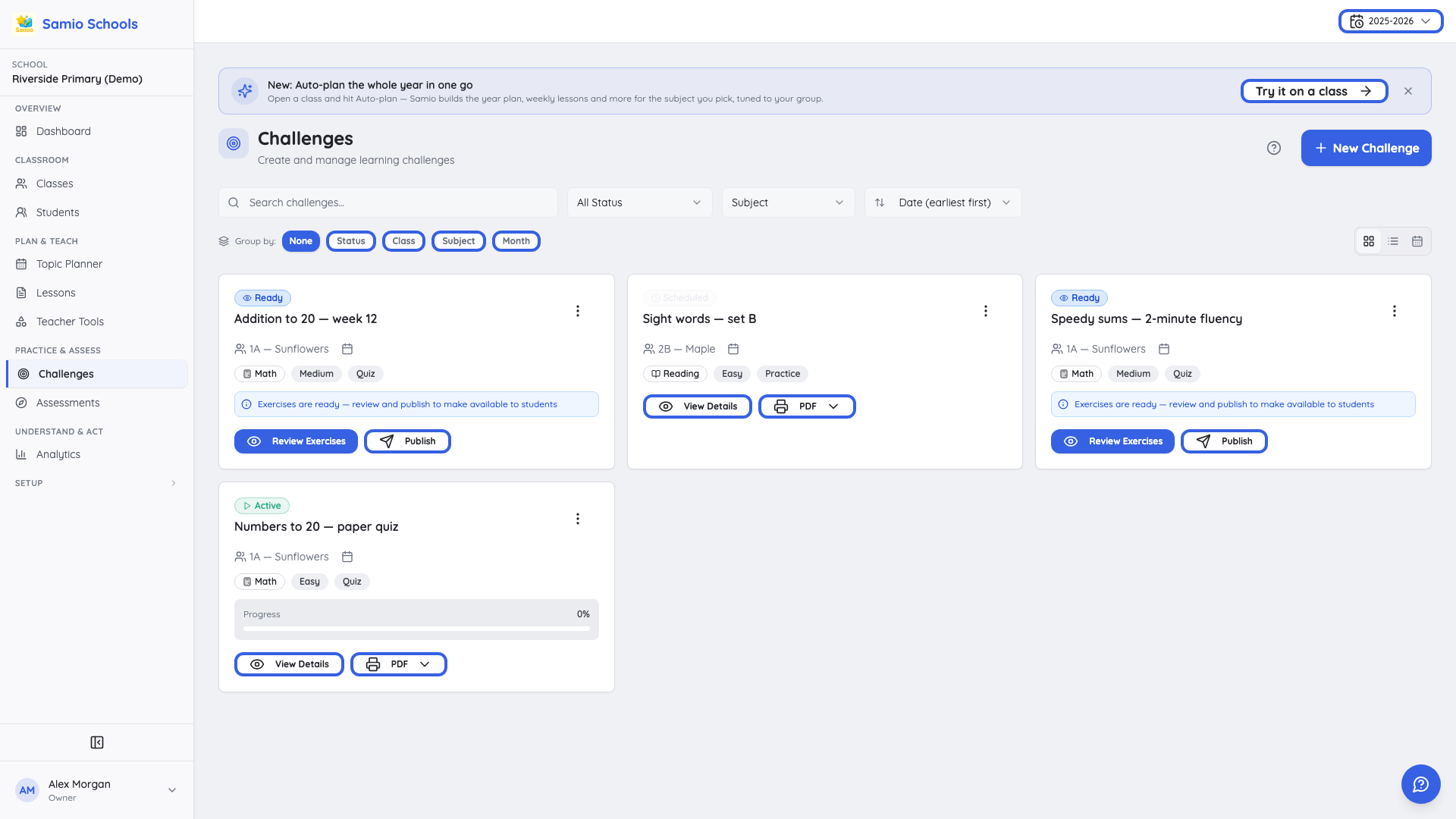Open options menu for Speedy sums card

coord(1395,311)
